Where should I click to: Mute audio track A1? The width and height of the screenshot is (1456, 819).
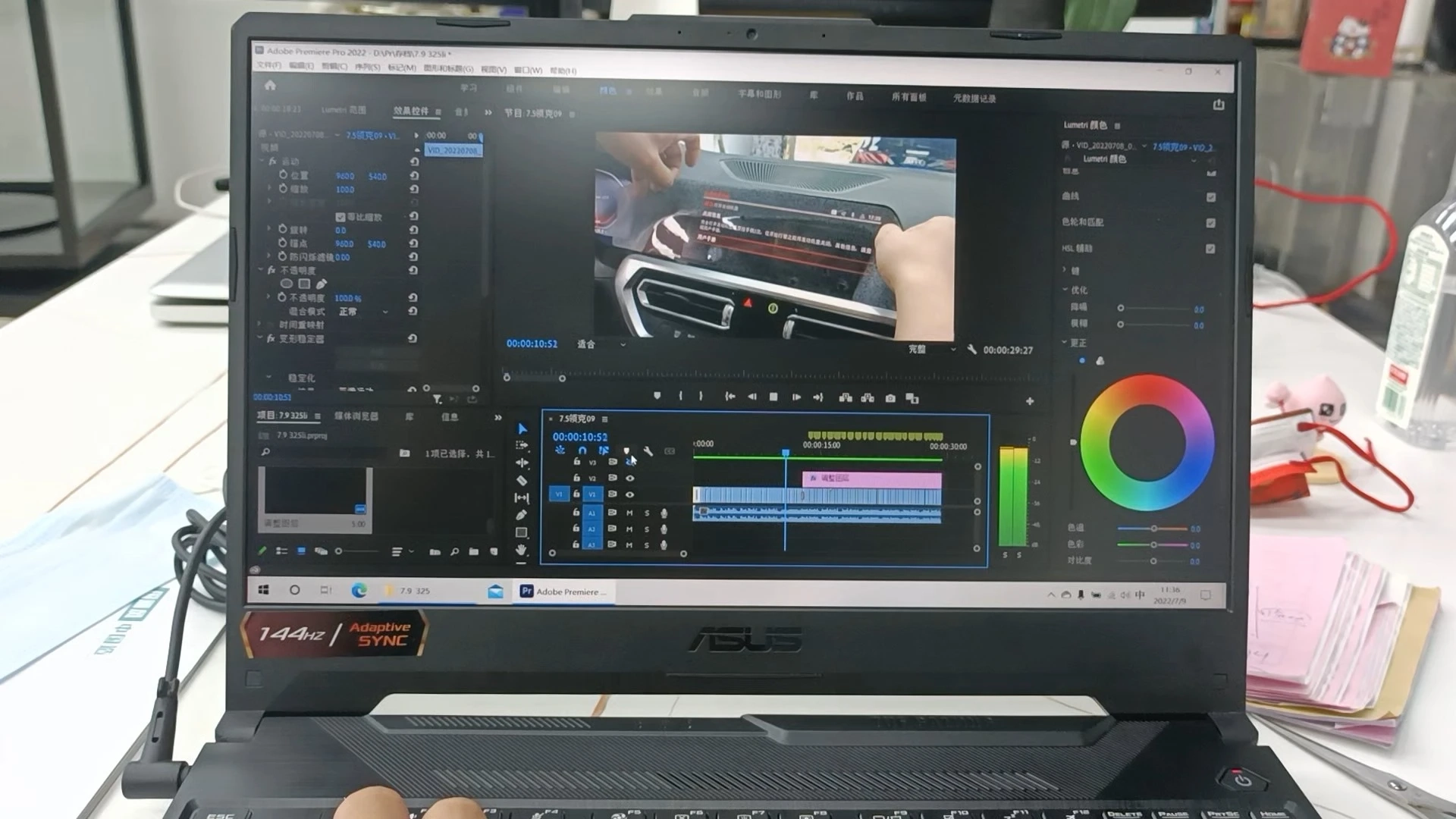tap(629, 513)
